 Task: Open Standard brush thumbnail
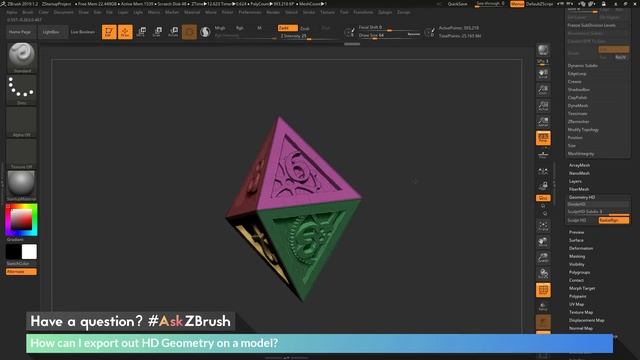pyautogui.click(x=22, y=58)
